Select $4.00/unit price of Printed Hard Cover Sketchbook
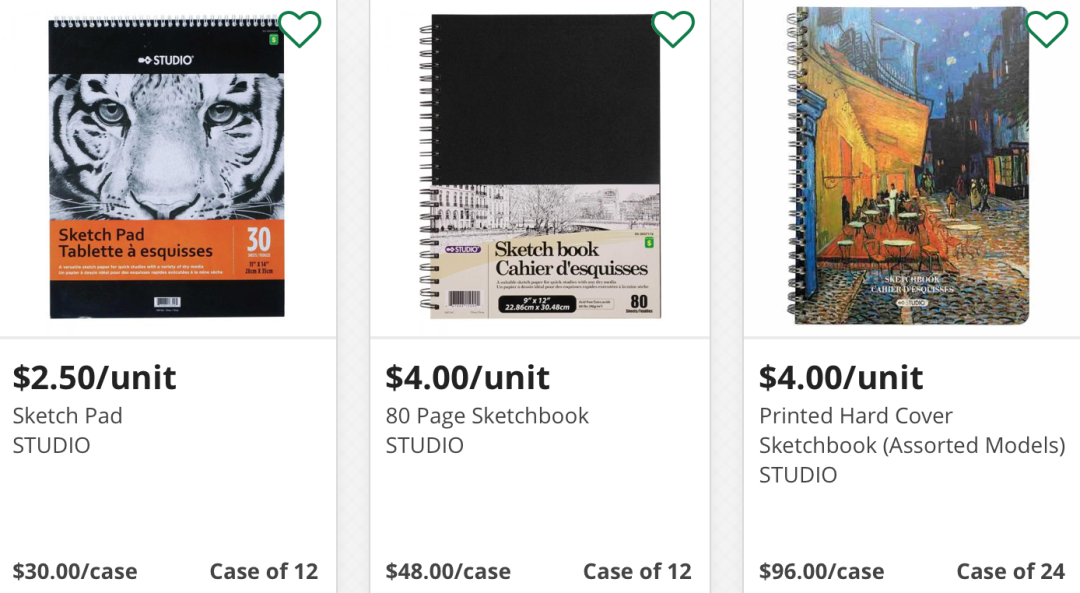This screenshot has width=1080, height=593. click(840, 377)
